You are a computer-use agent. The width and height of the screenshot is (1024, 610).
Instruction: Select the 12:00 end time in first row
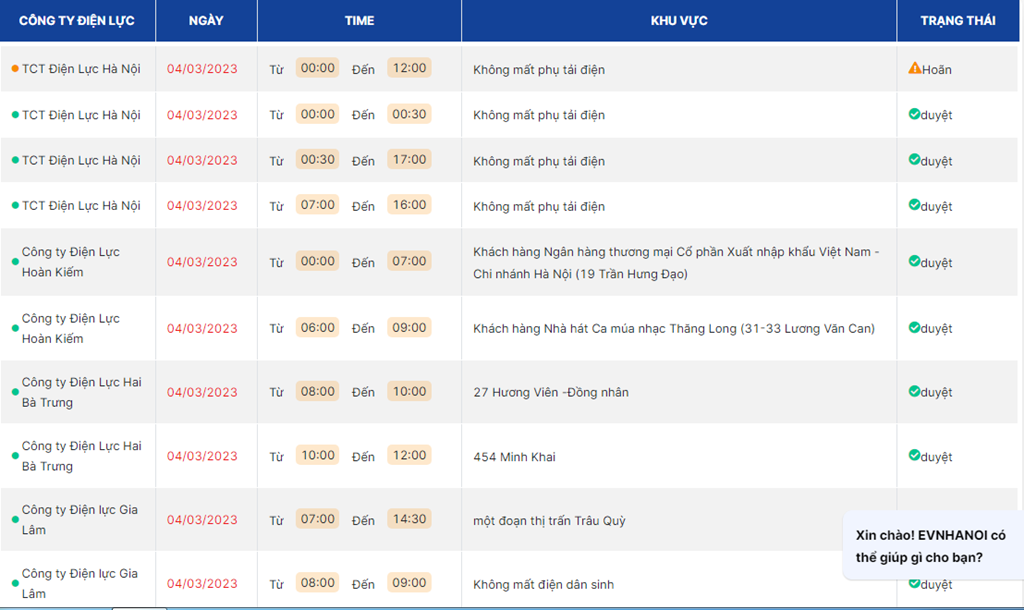(x=409, y=68)
